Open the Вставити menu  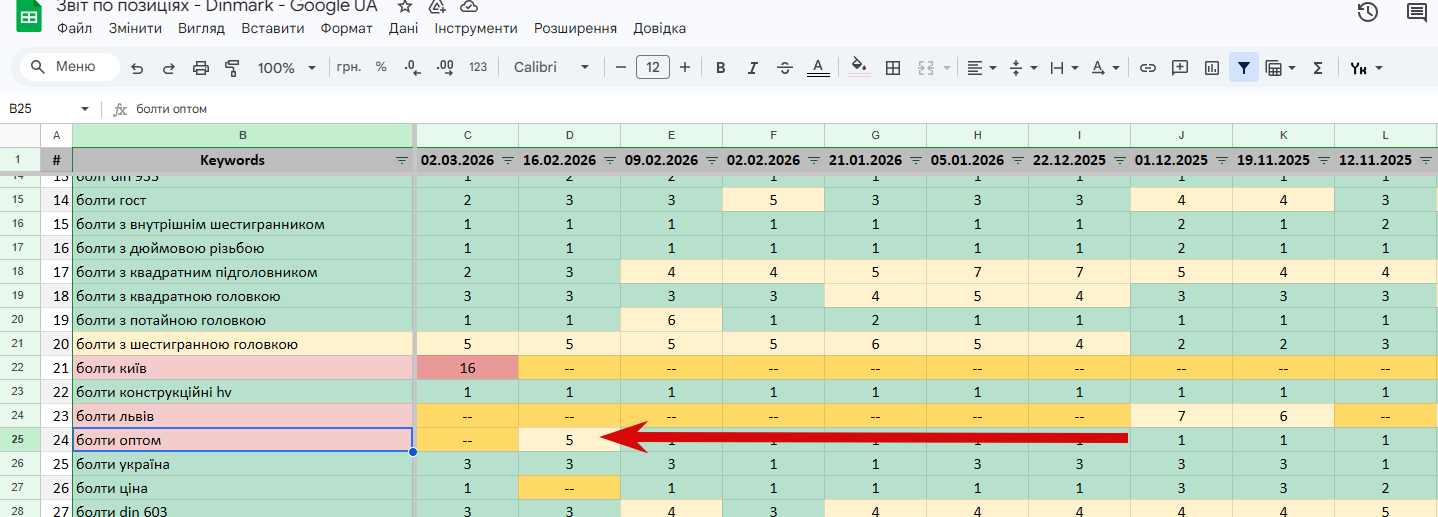273,28
